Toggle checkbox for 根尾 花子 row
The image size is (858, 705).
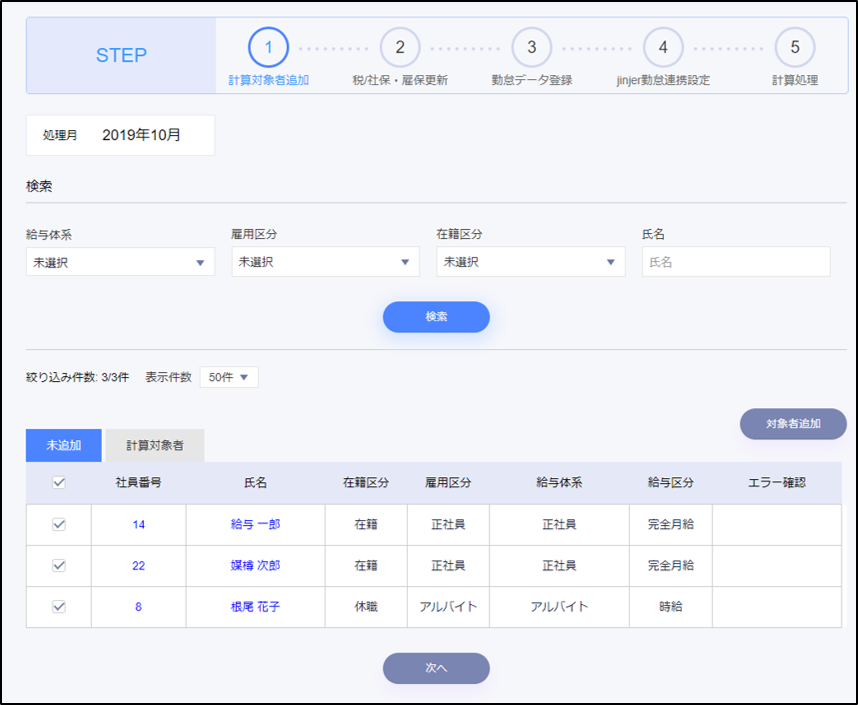coord(59,607)
